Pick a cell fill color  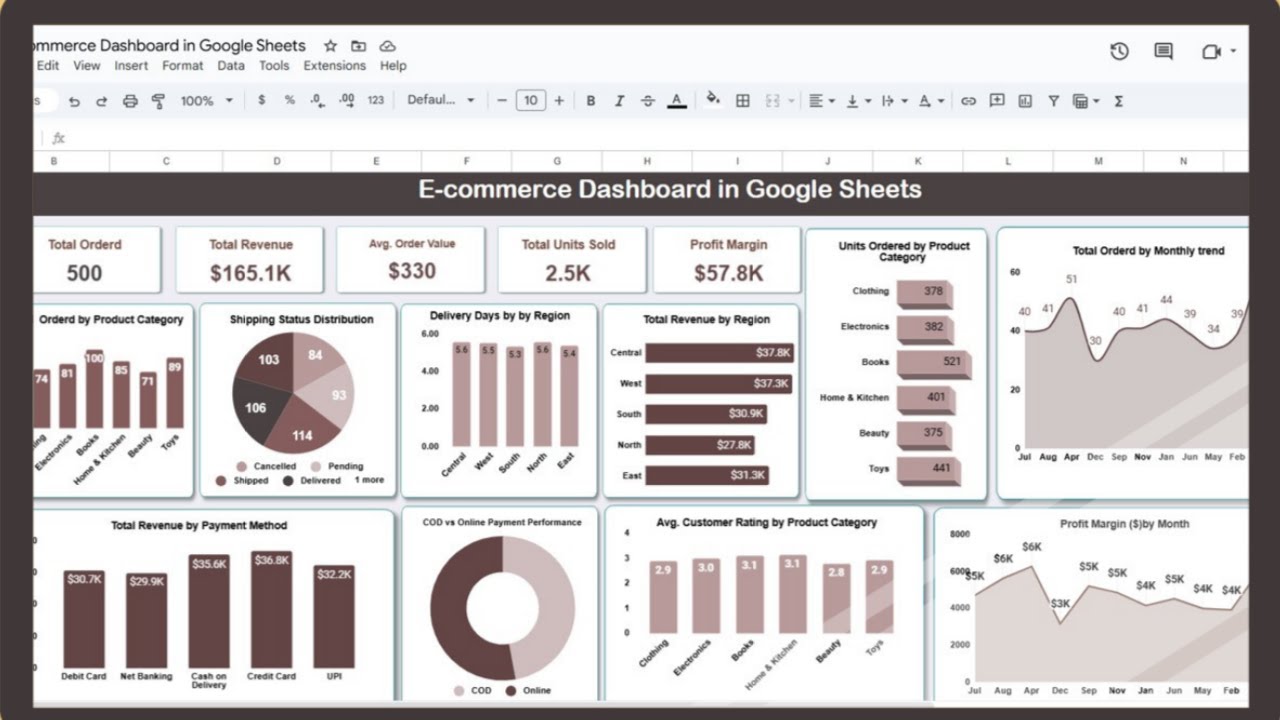[713, 100]
